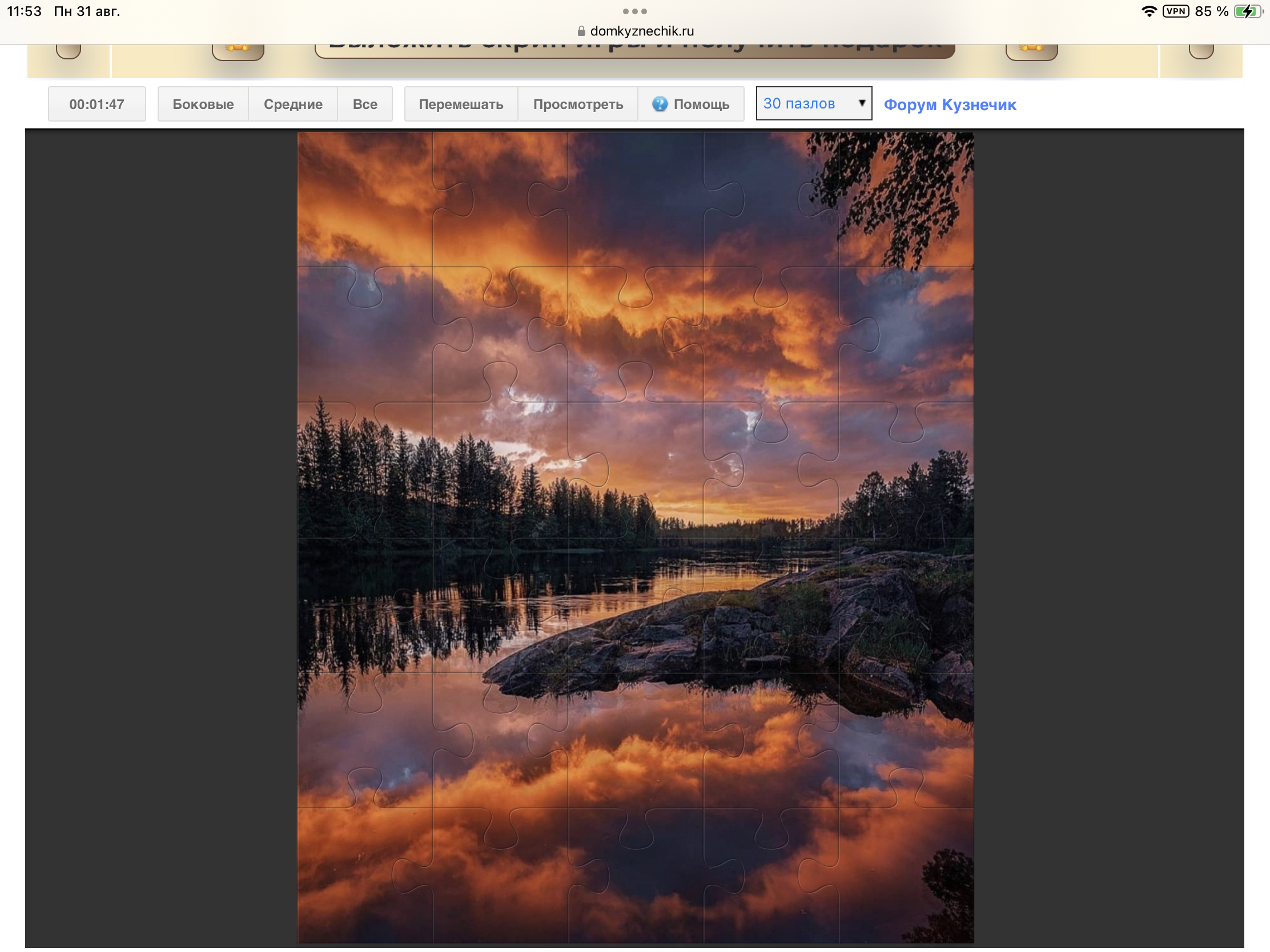
Task: Show Все puzzle pieces
Action: 364,104
